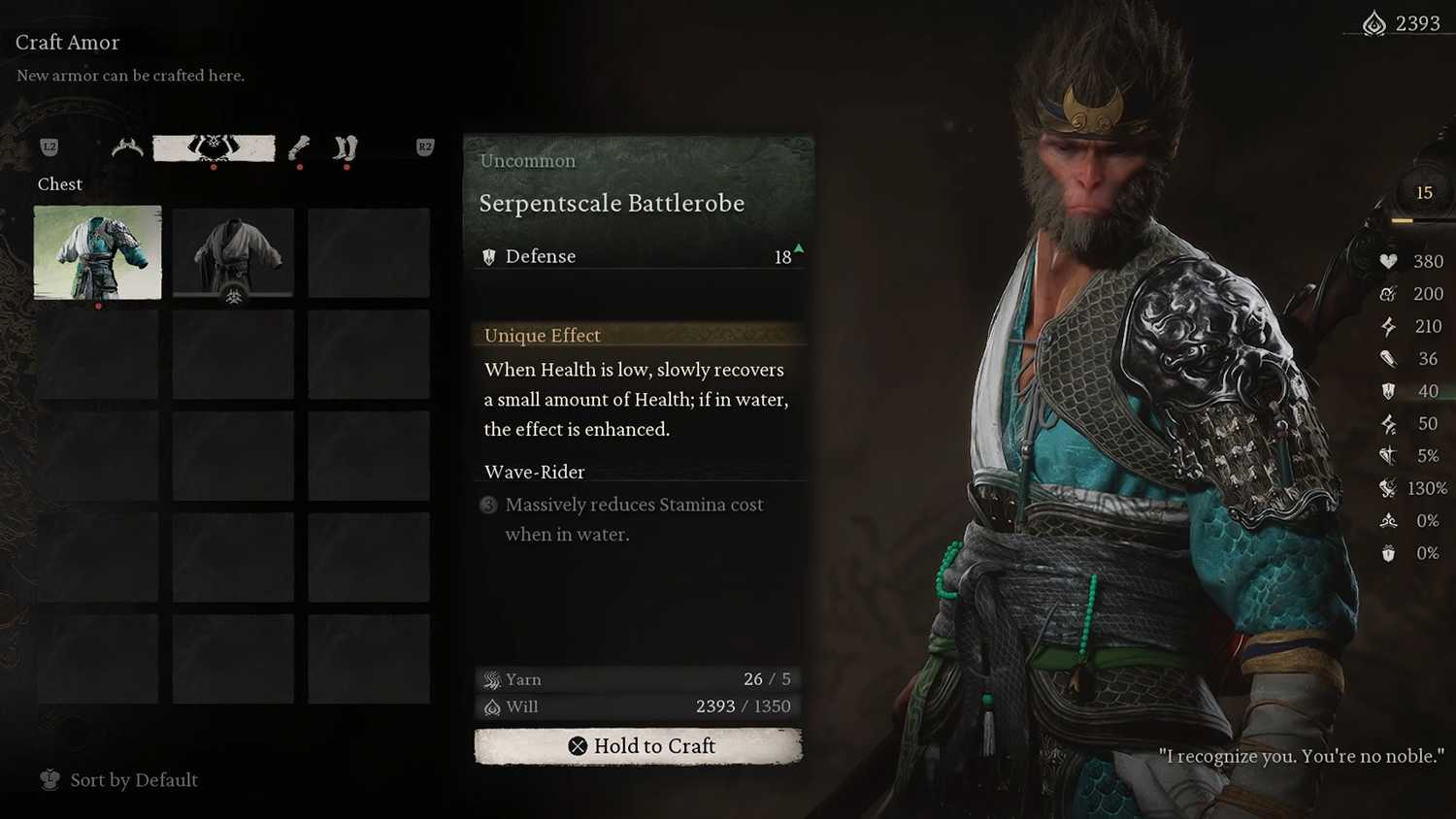
Task: Click the Wave-Rider set bonus label
Action: click(x=535, y=472)
